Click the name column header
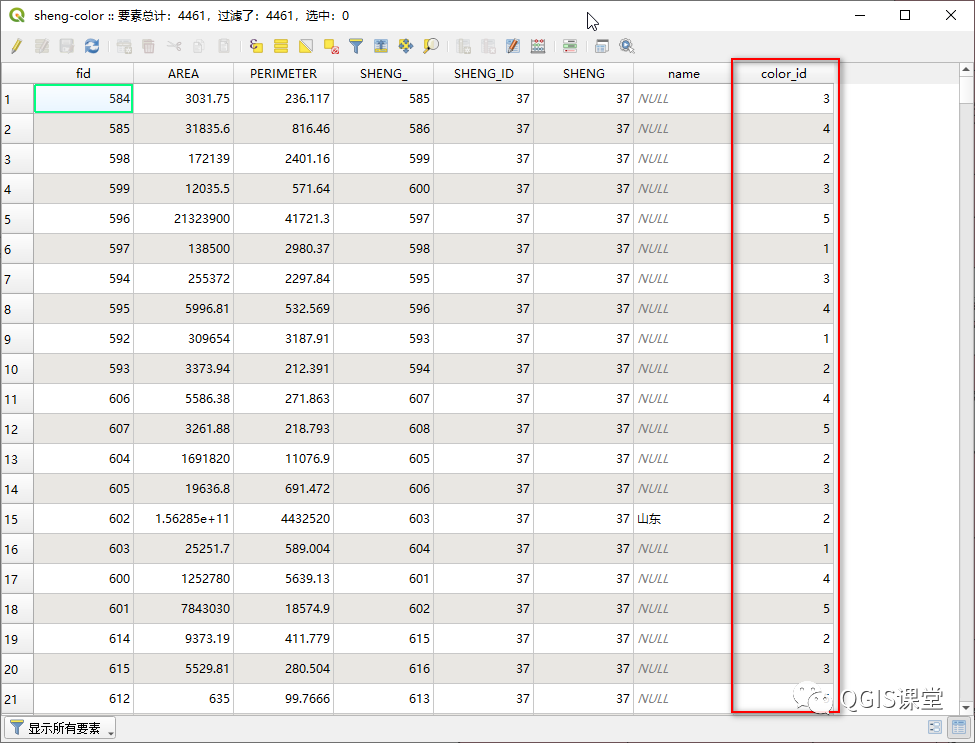Viewport: 975px width, 743px height. coord(683,73)
